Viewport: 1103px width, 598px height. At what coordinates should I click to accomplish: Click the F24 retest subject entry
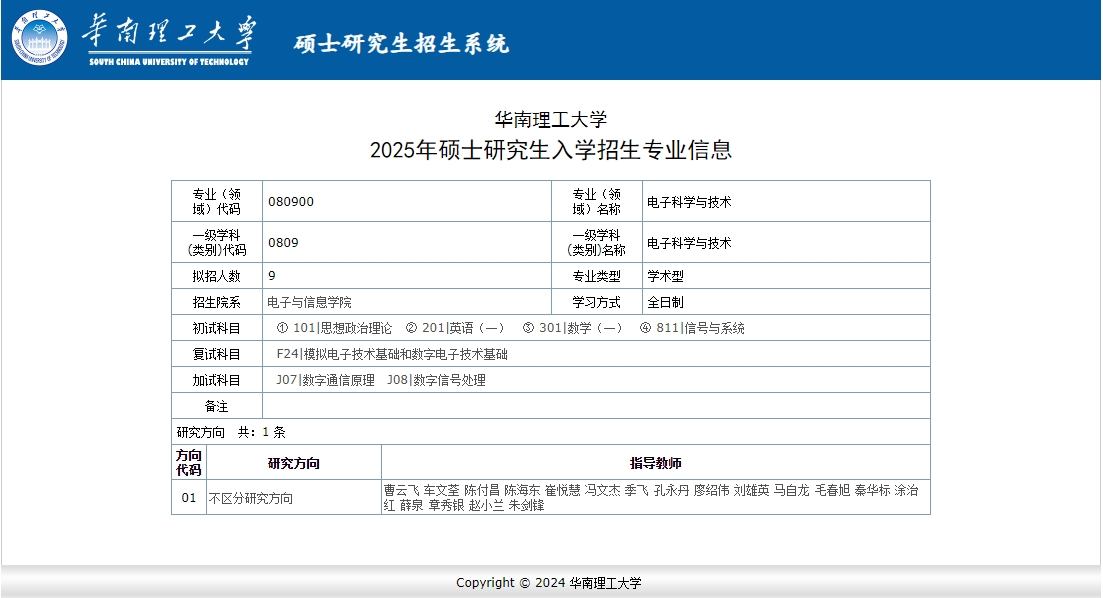tap(392, 354)
